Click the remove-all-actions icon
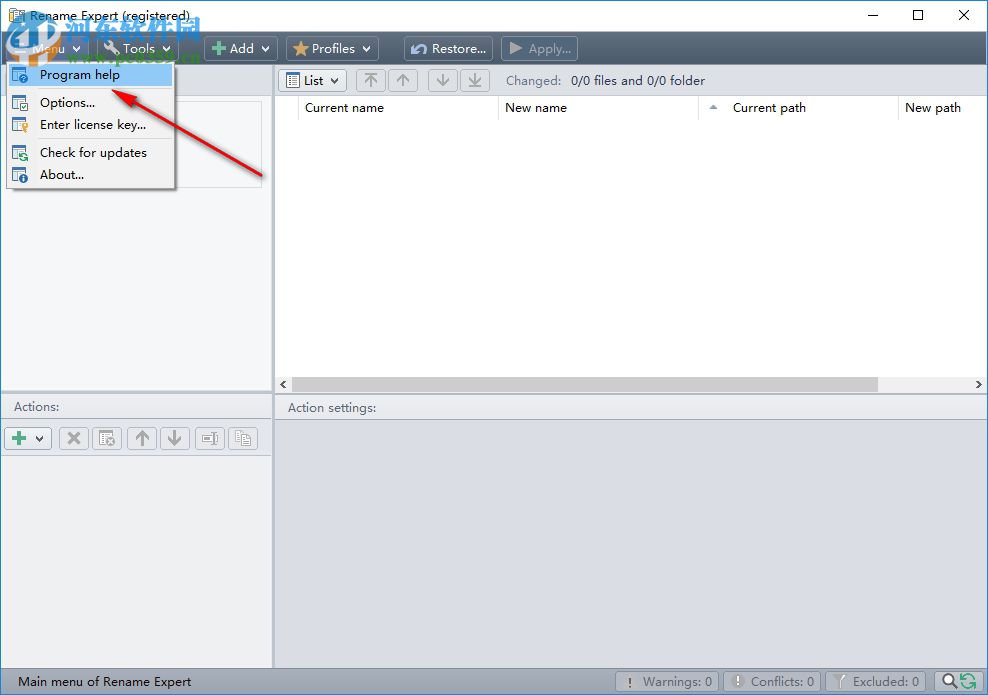Viewport: 988px width, 695px height. coord(107,438)
